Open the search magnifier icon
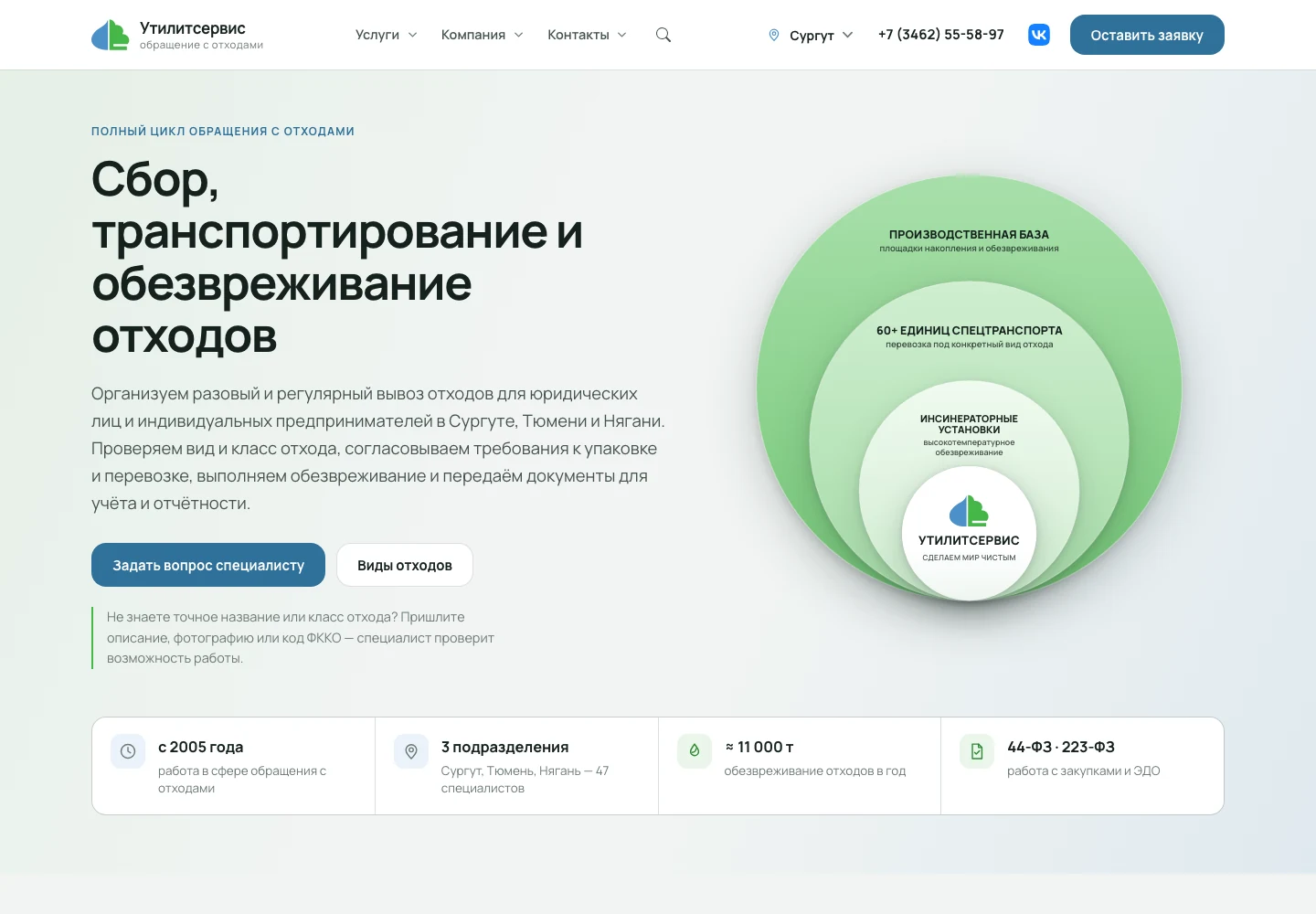Image resolution: width=1316 pixels, height=914 pixels. pos(663,35)
